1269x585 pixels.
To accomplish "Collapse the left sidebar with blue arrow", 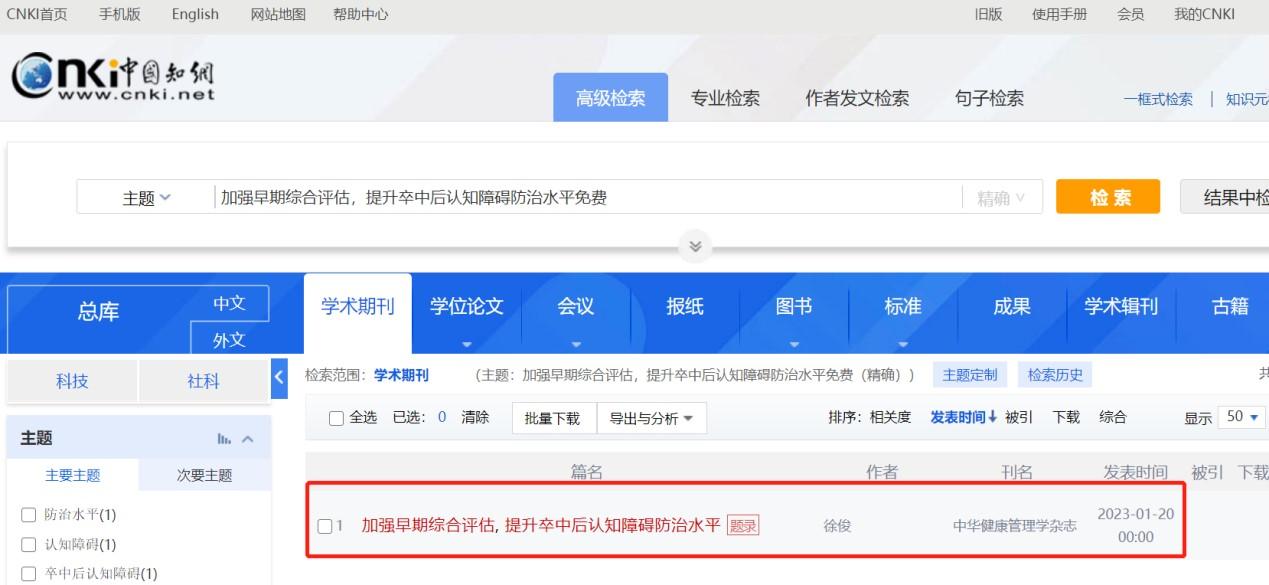I will (279, 377).
